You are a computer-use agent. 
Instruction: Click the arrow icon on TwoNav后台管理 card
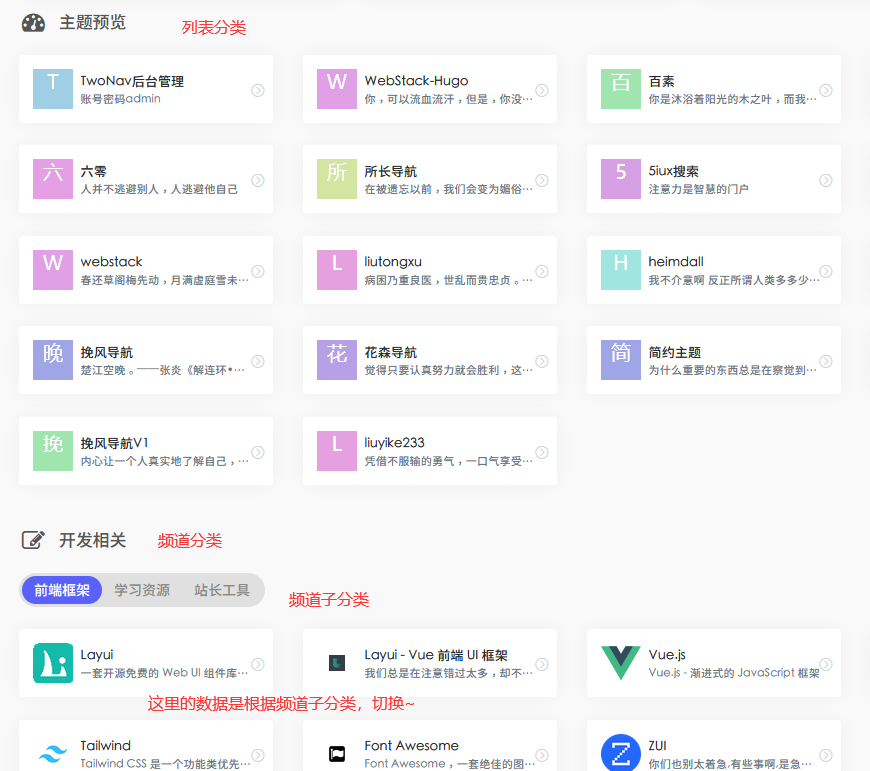click(258, 90)
